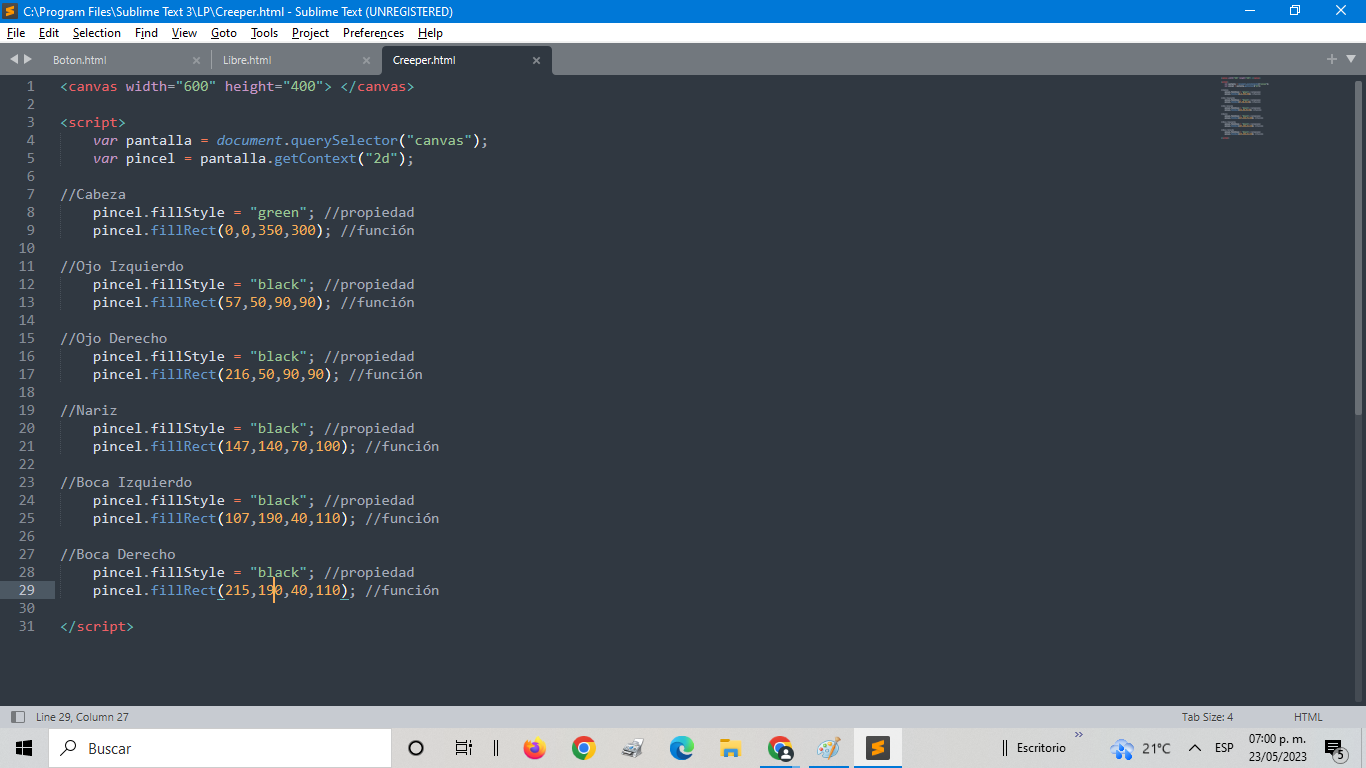Open the Help menu
Image resolution: width=1366 pixels, height=768 pixels.
[430, 33]
